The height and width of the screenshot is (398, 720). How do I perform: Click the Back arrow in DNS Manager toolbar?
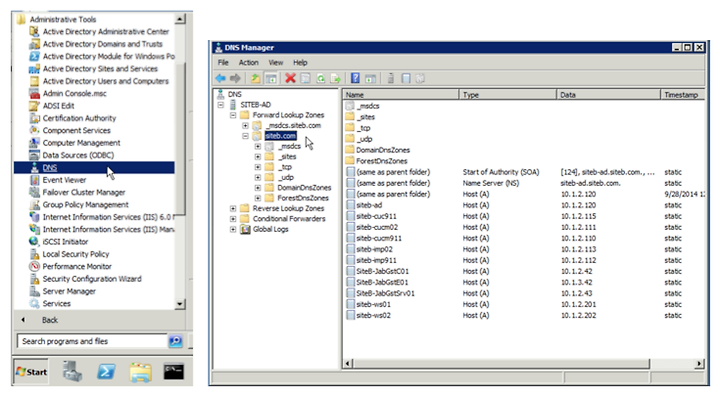coord(221,78)
